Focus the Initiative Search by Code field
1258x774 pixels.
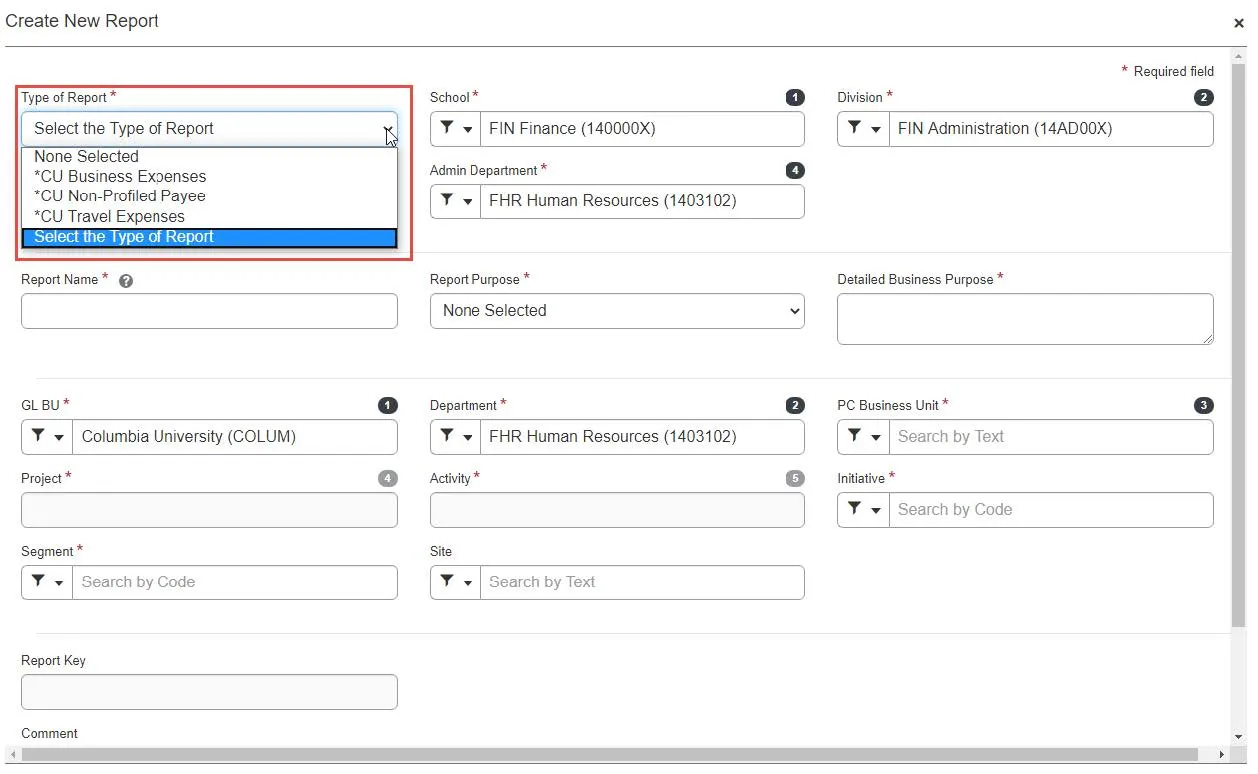1050,510
